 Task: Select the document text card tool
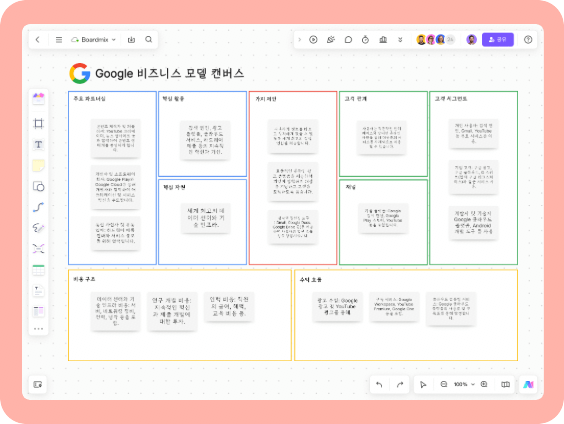tap(38, 291)
